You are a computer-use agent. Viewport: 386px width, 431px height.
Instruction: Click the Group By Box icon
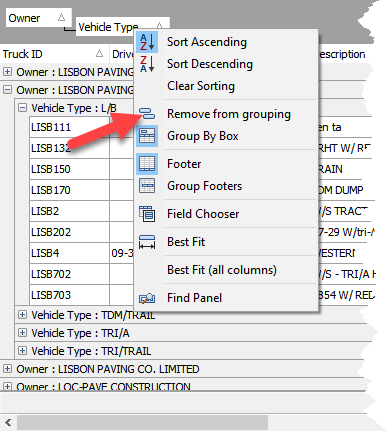click(x=147, y=136)
